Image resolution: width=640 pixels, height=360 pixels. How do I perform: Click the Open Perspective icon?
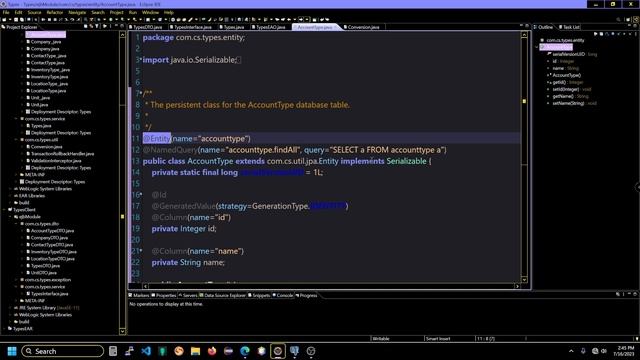click(x=628, y=19)
